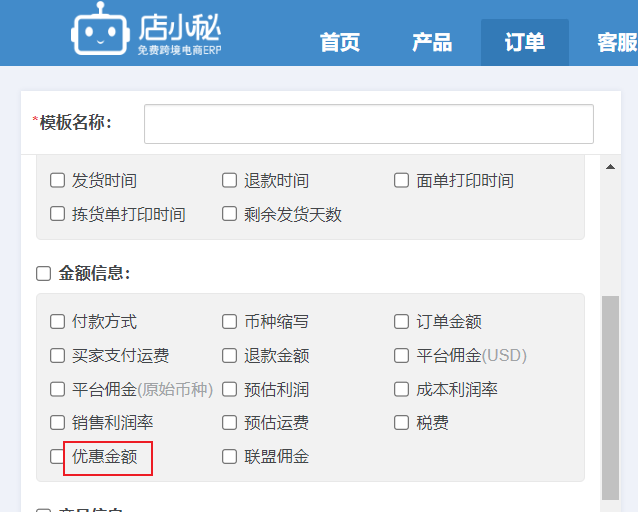Image resolution: width=638 pixels, height=512 pixels.
Task: Click the vertical scrollbar thumb
Action: click(x=610, y=398)
